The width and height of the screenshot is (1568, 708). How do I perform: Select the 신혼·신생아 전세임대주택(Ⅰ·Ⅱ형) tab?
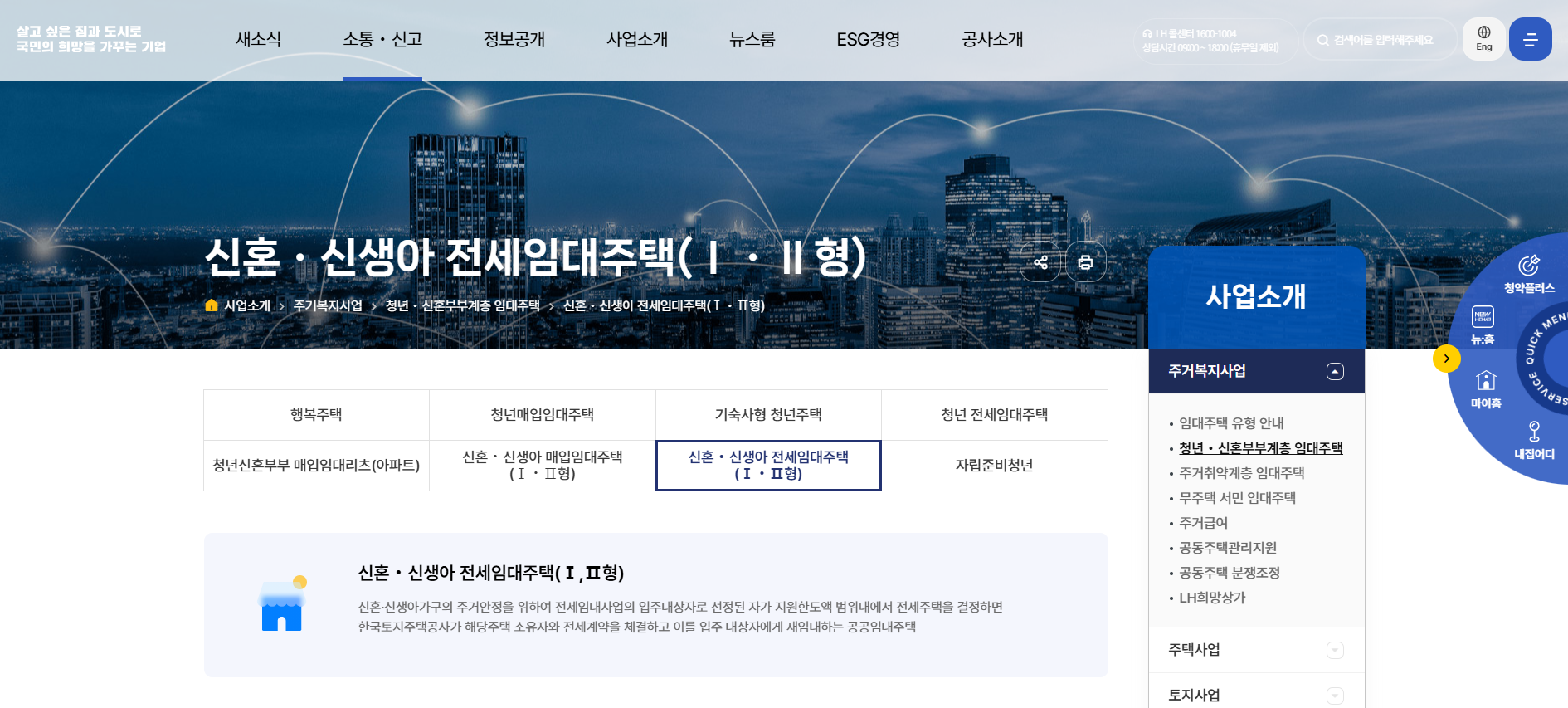768,466
